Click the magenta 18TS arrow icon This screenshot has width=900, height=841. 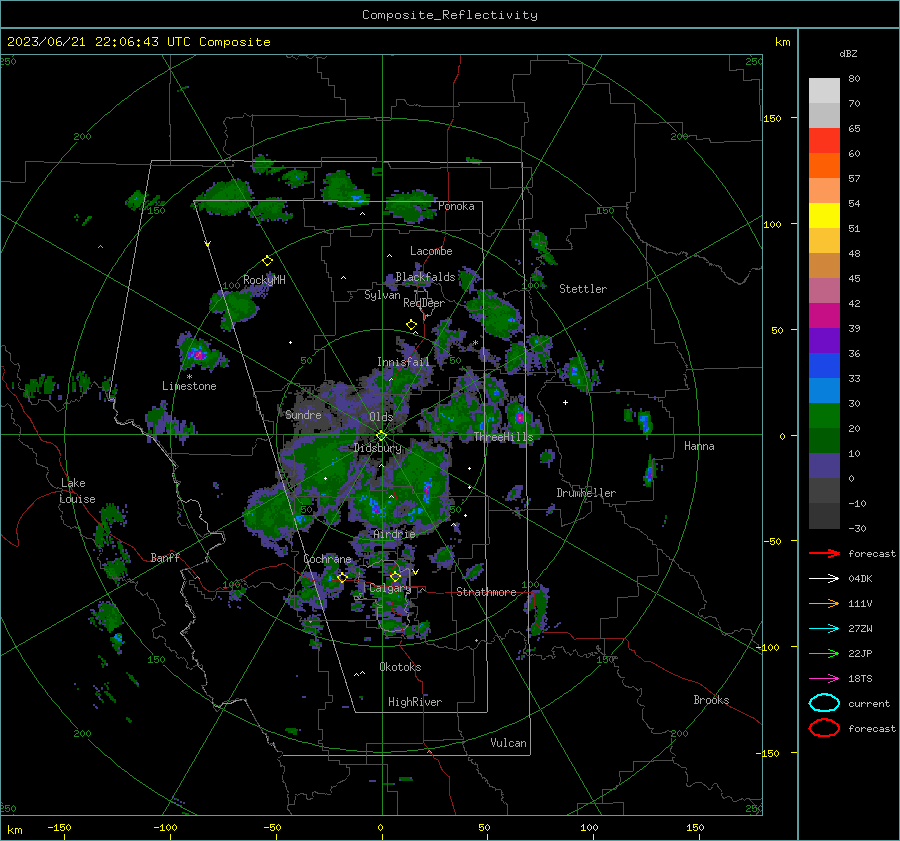[824, 679]
